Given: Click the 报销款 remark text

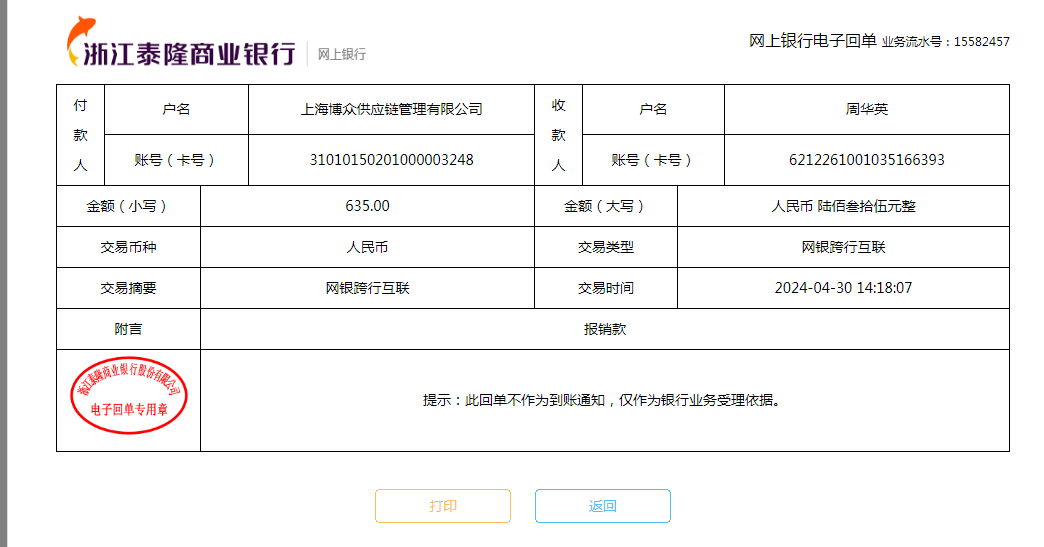Looking at the screenshot, I should 605,329.
